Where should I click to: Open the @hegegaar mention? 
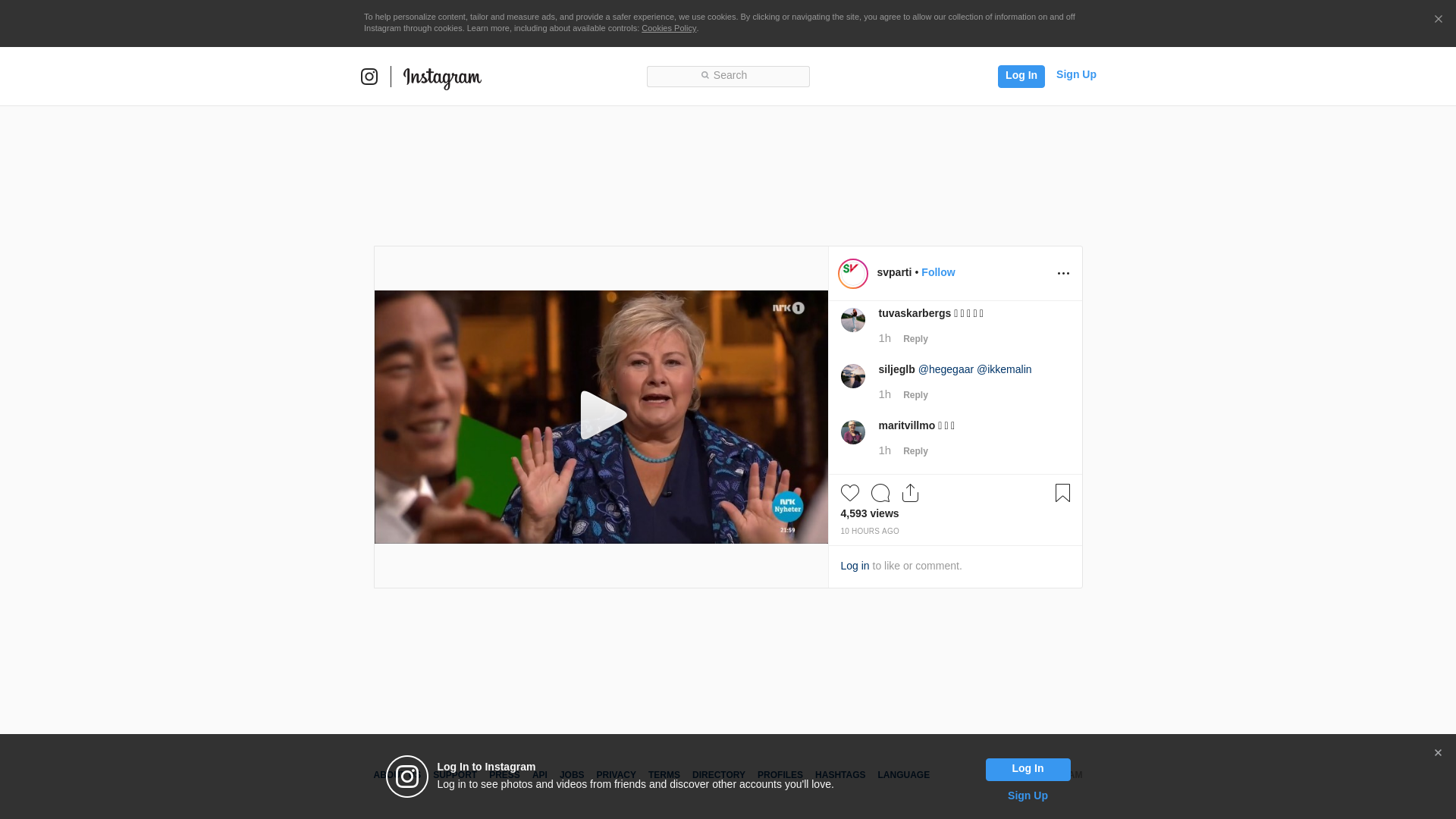[x=946, y=370]
